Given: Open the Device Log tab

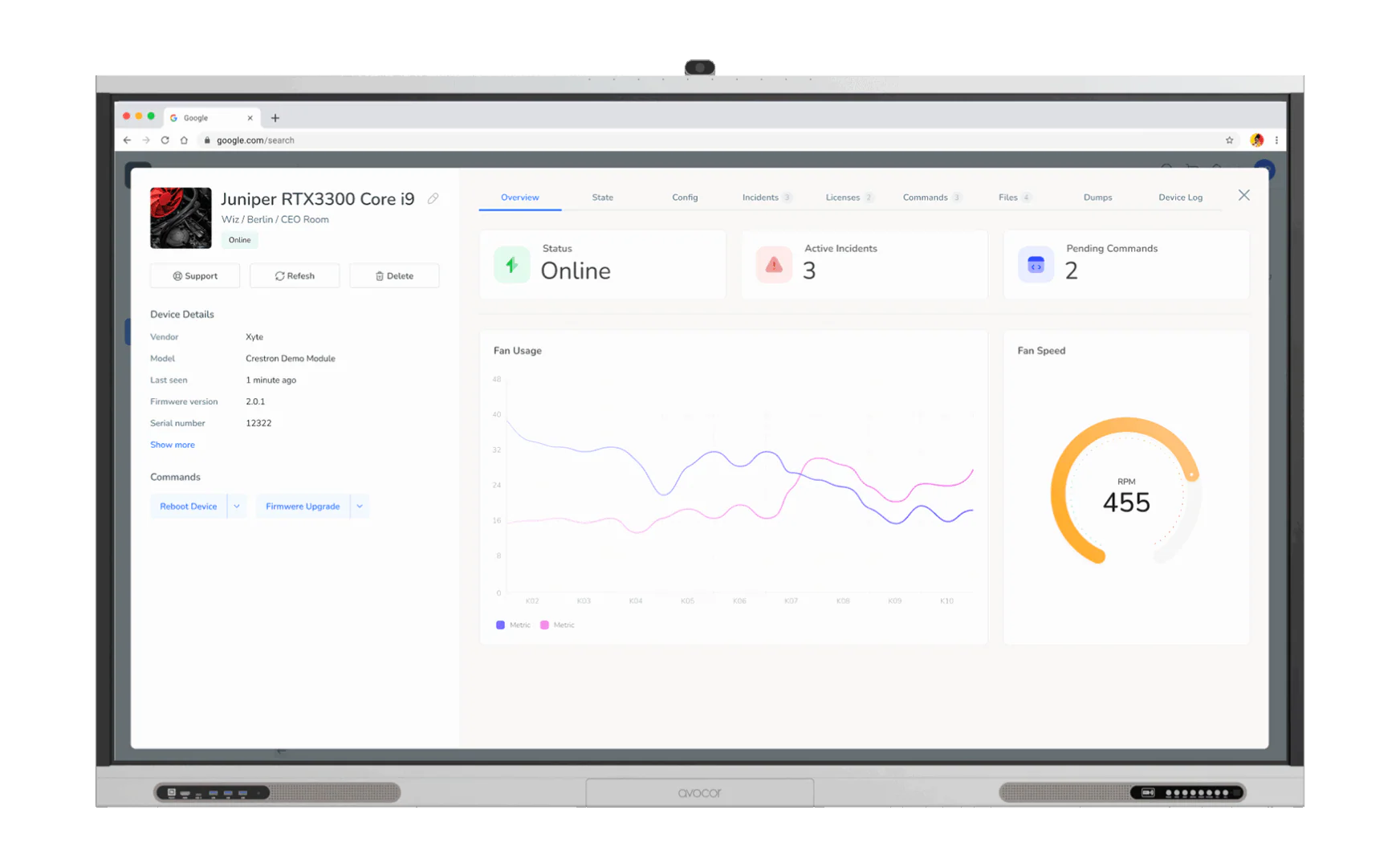Looking at the screenshot, I should coord(1180,197).
